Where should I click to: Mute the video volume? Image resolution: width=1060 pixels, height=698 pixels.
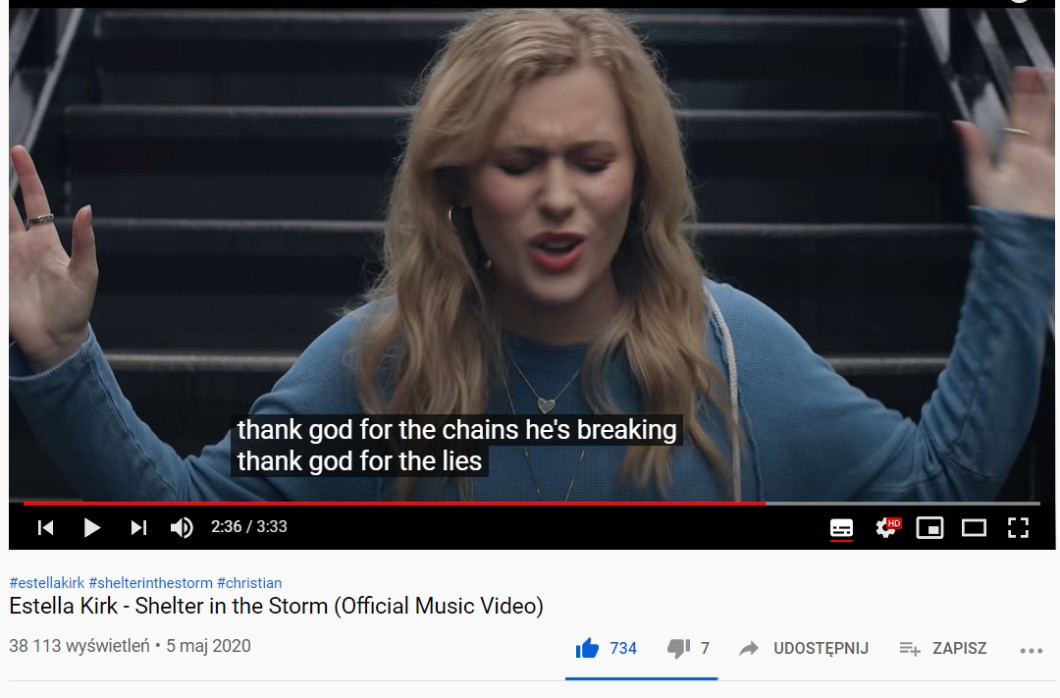182,527
